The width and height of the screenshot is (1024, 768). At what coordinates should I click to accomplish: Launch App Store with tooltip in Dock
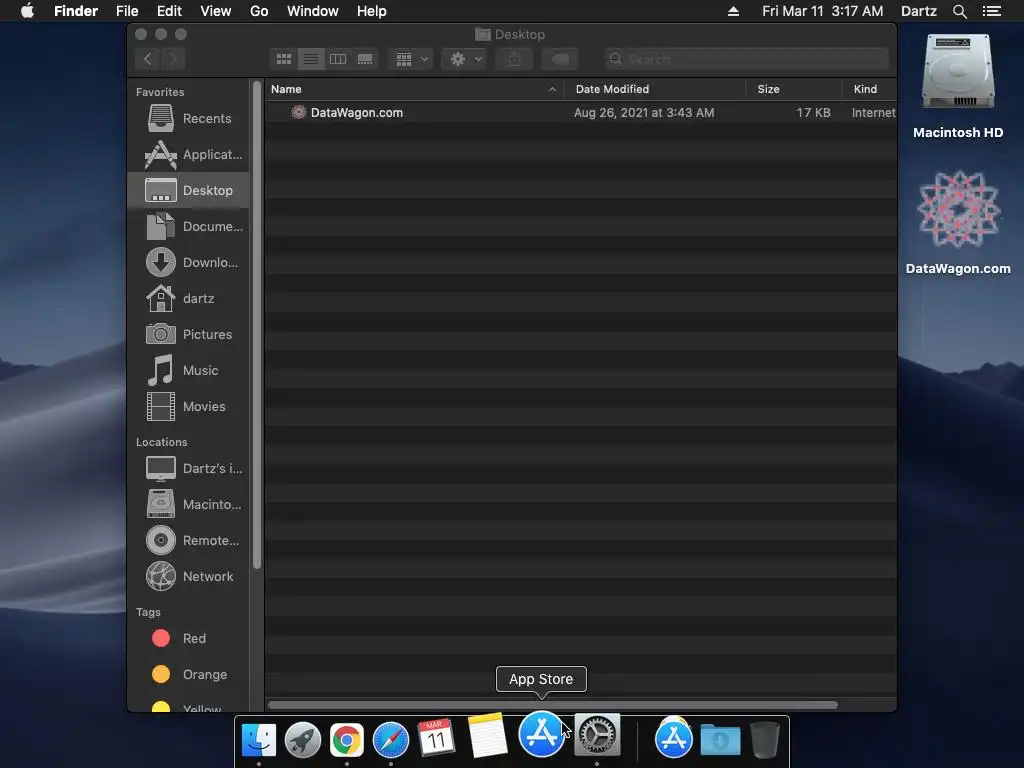click(541, 734)
